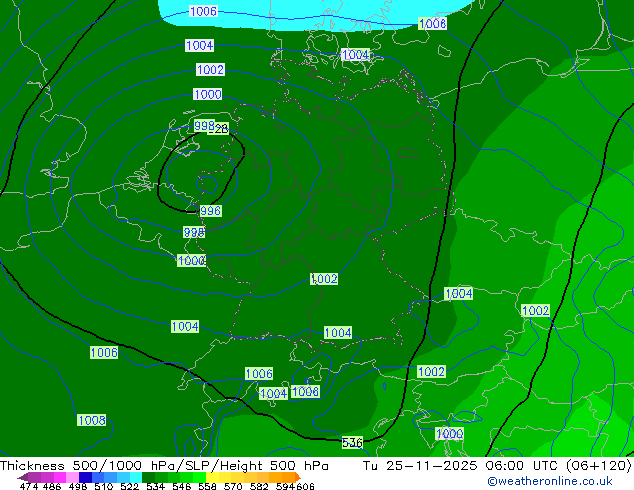Click the '06:00 UTC' time text
Image resolution: width=634 pixels, height=490 pixels.
point(522,465)
